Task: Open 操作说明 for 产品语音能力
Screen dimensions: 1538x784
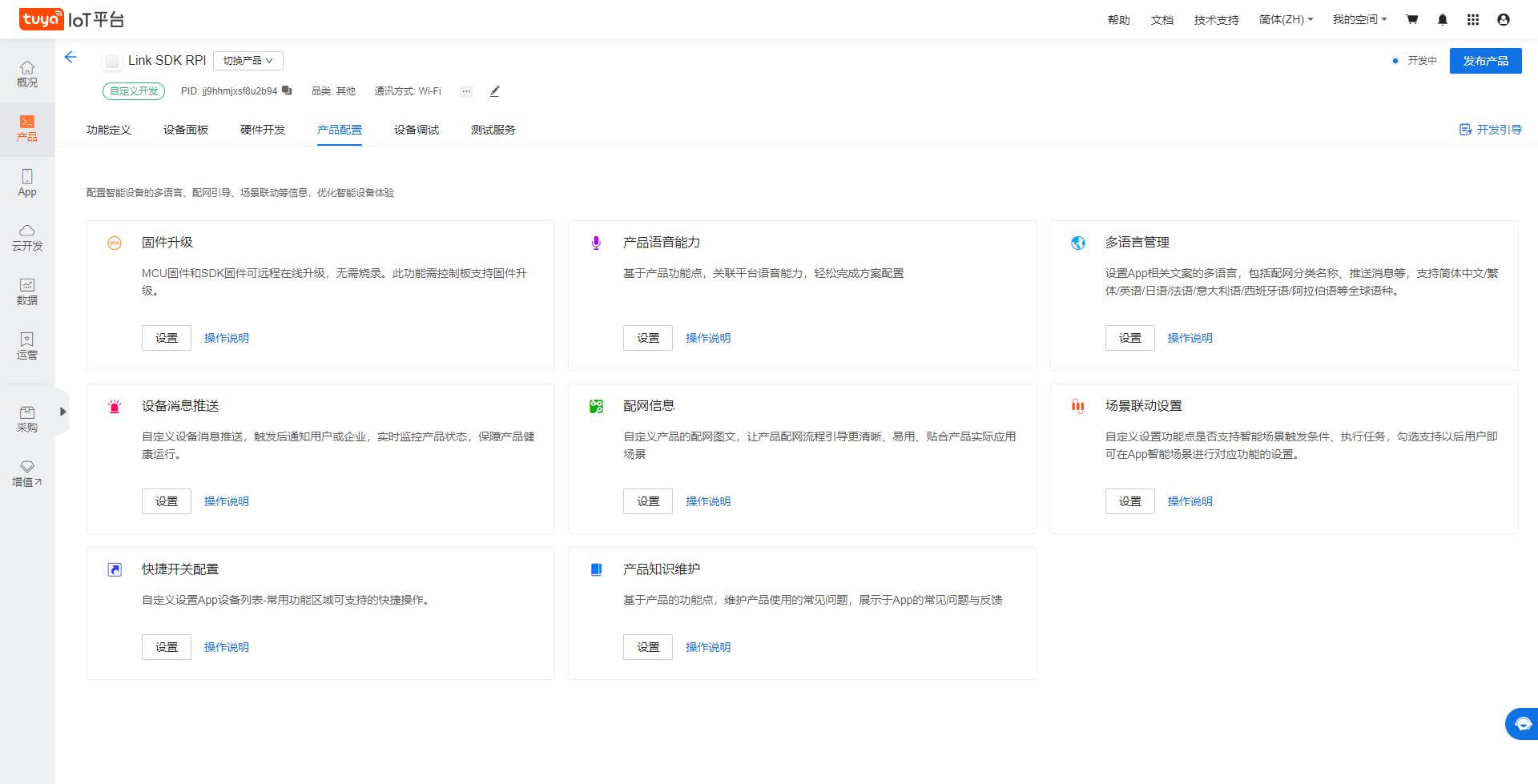Action: (708, 338)
